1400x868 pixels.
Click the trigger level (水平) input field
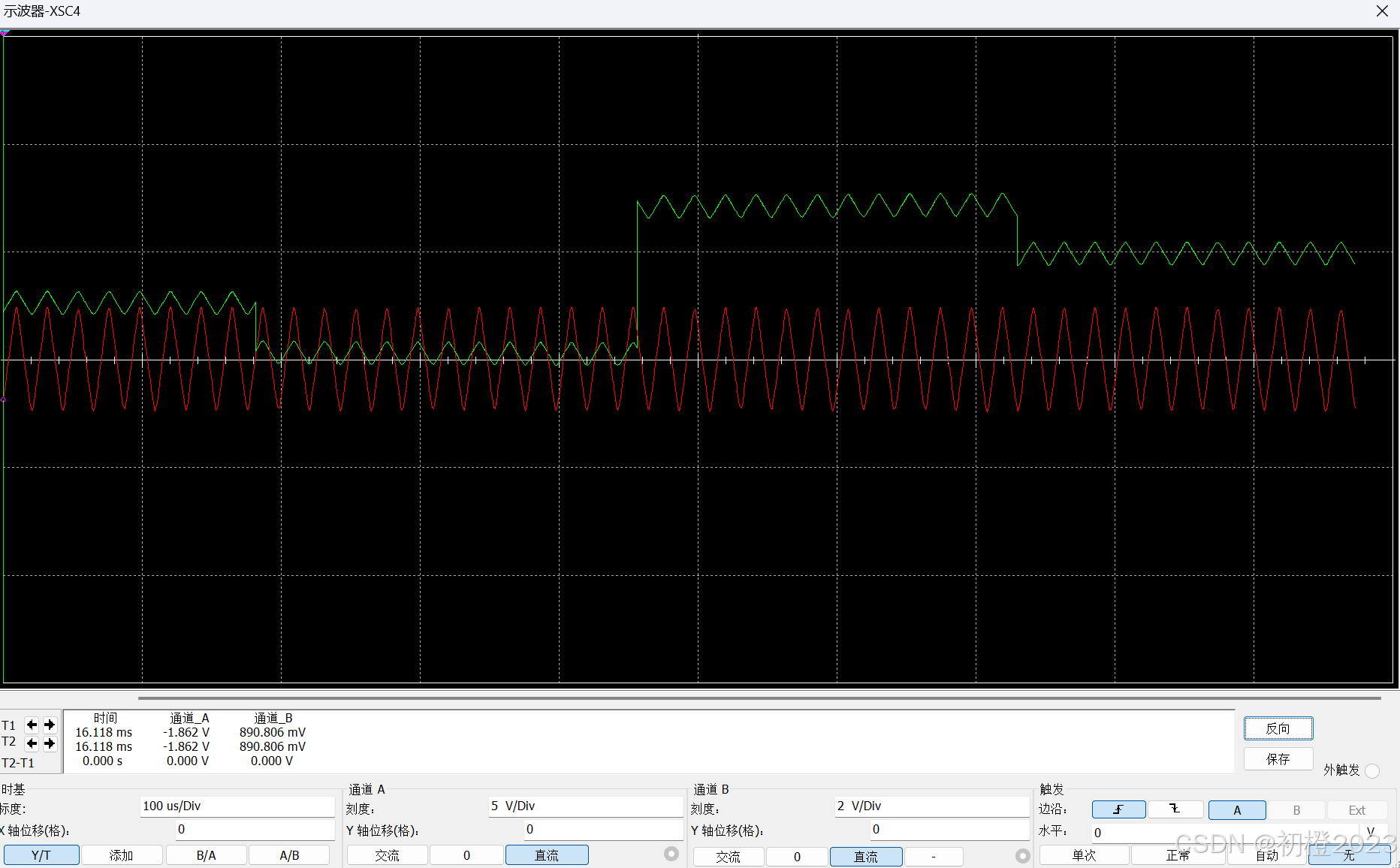coord(1224,833)
